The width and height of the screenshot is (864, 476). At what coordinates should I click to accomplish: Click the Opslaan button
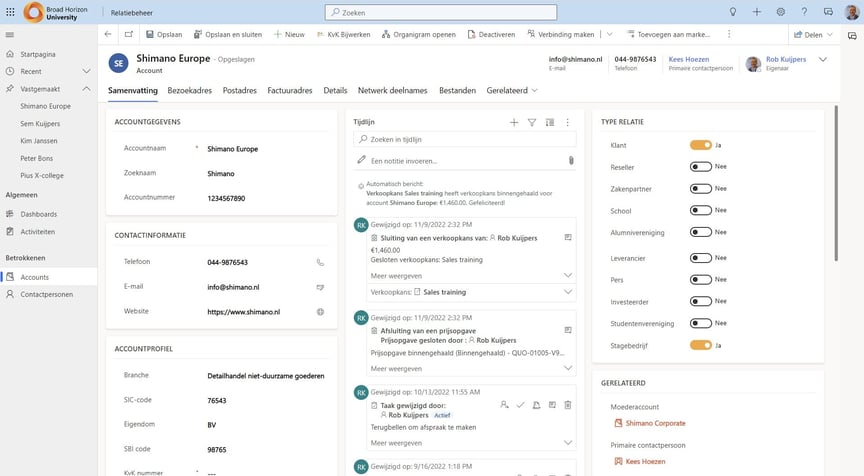[x=164, y=34]
